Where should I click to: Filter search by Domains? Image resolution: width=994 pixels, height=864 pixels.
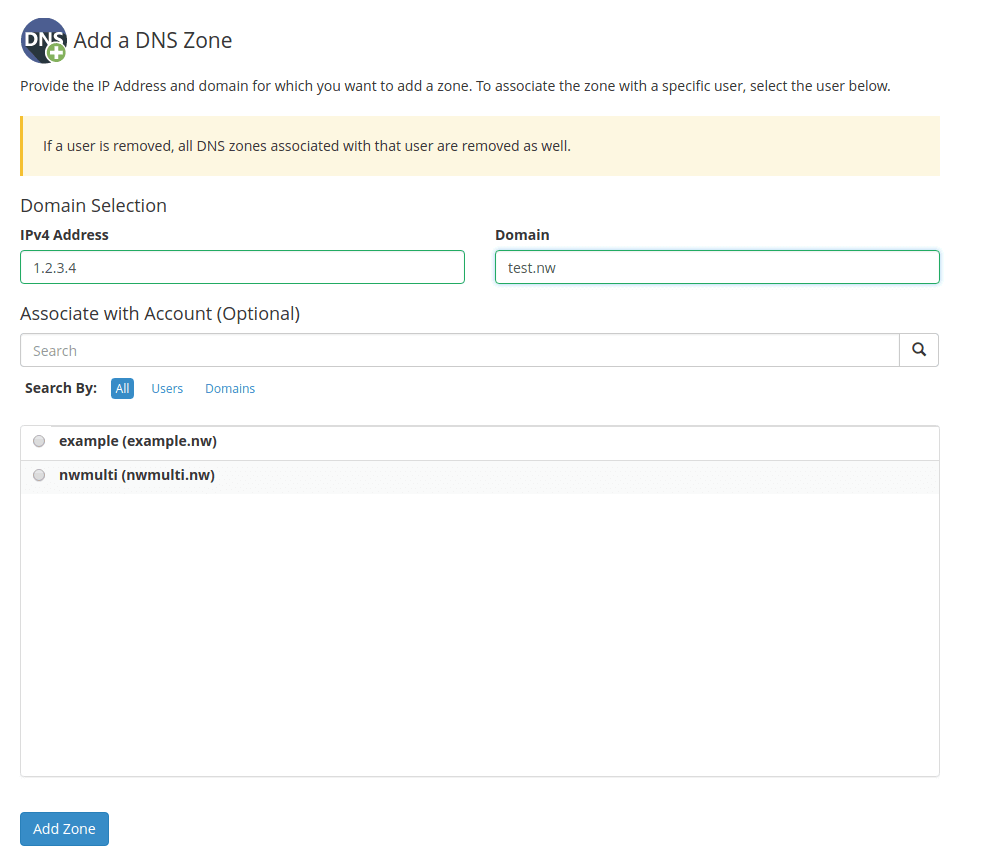point(230,389)
